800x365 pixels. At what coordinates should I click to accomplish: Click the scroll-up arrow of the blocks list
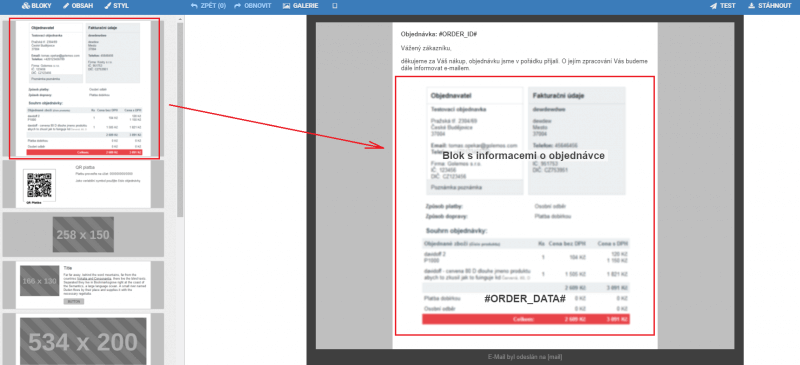point(180,19)
